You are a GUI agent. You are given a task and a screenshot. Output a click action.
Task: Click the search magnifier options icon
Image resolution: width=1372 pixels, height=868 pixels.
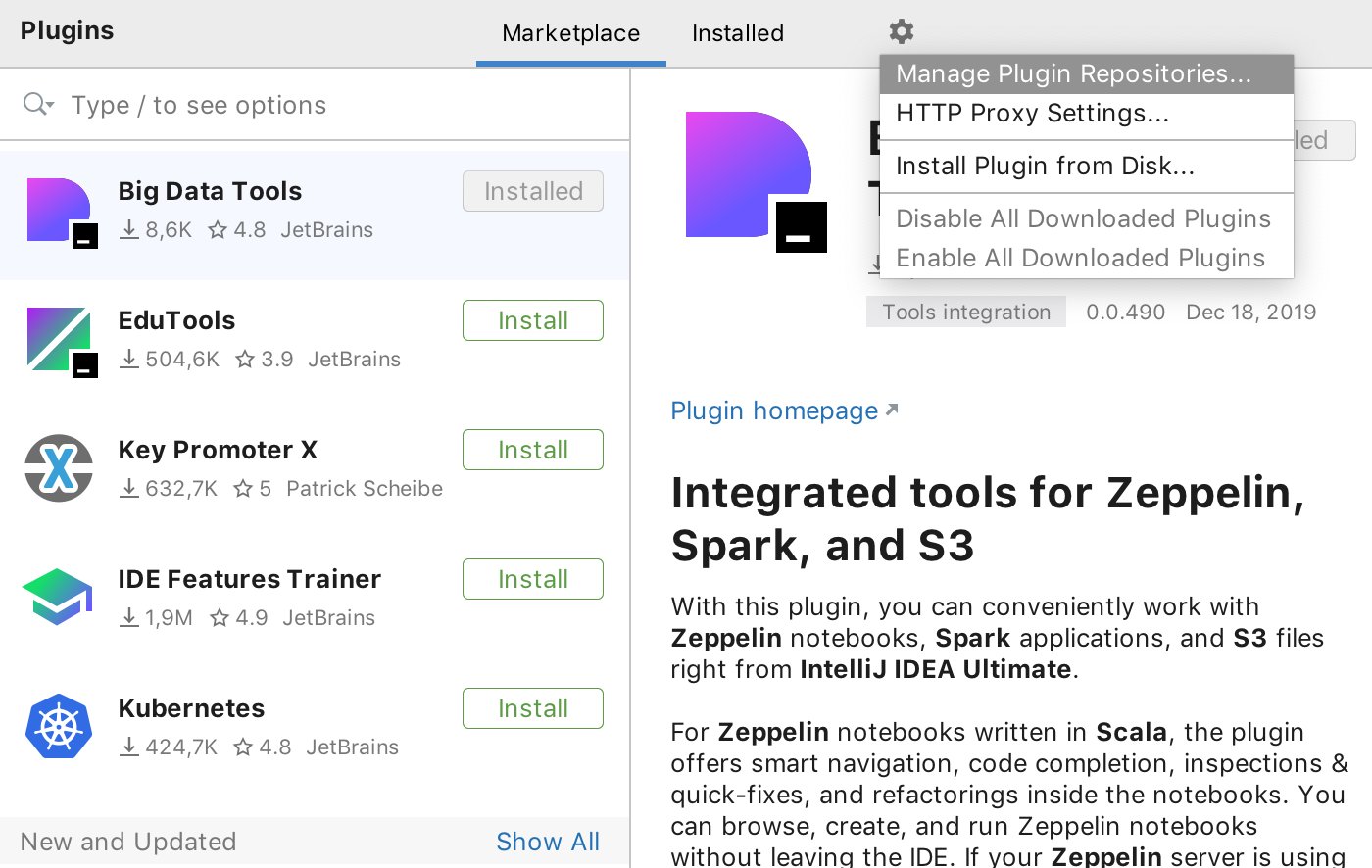coord(38,104)
